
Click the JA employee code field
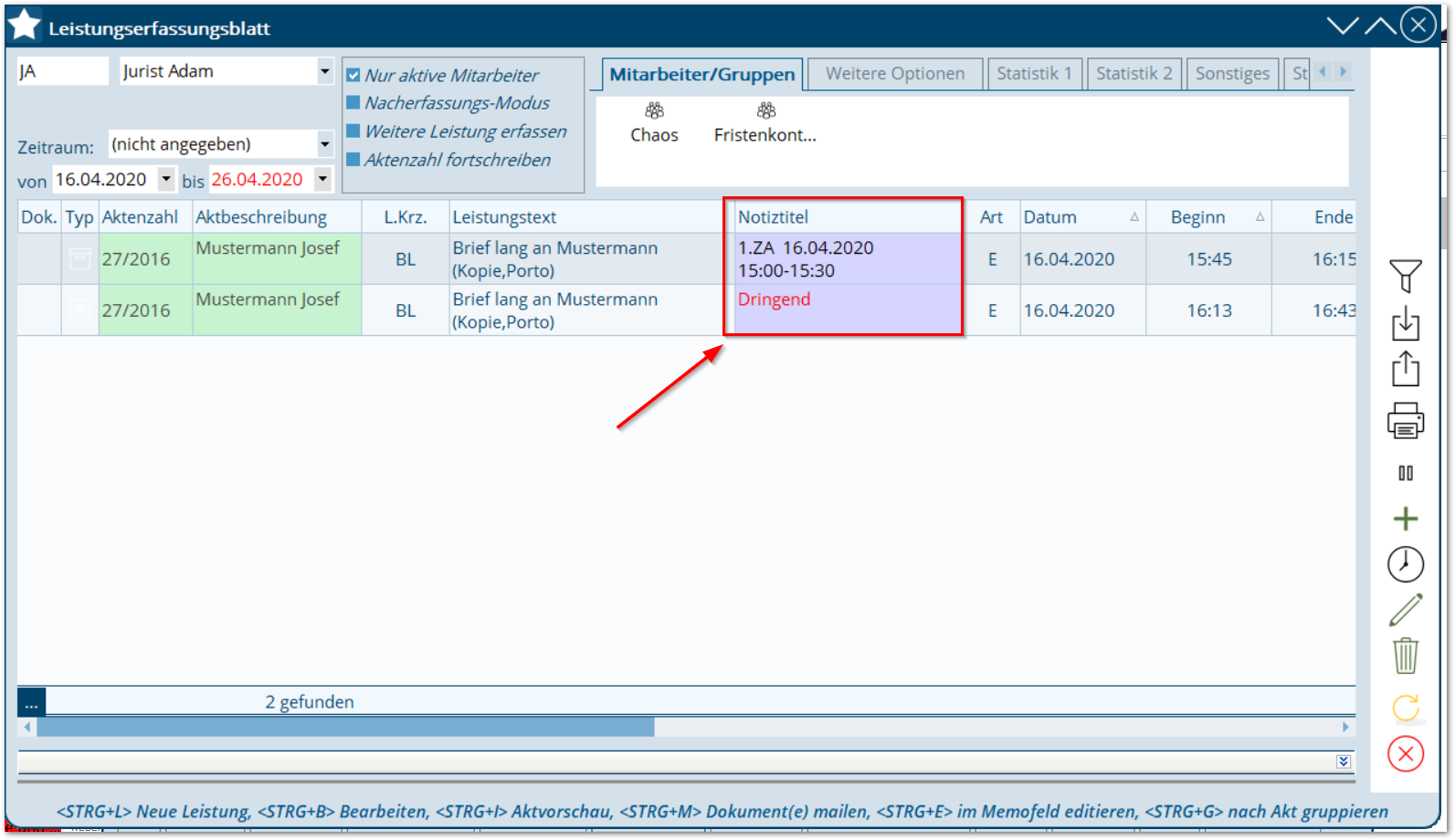tap(62, 71)
